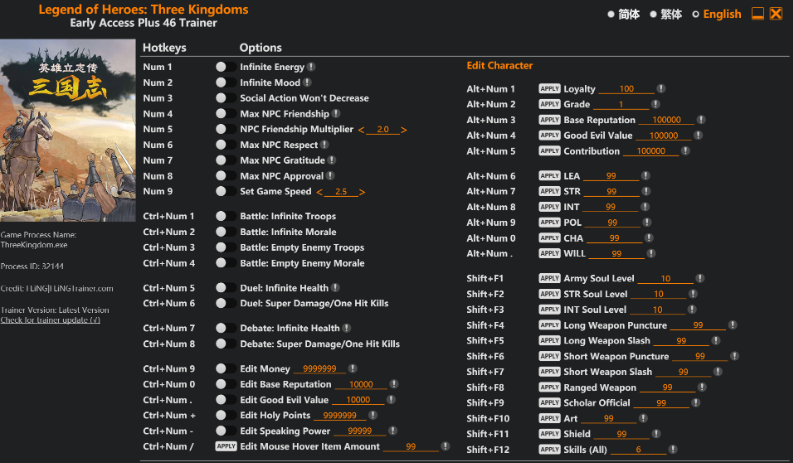Click info icon beside Grade value

655,104
